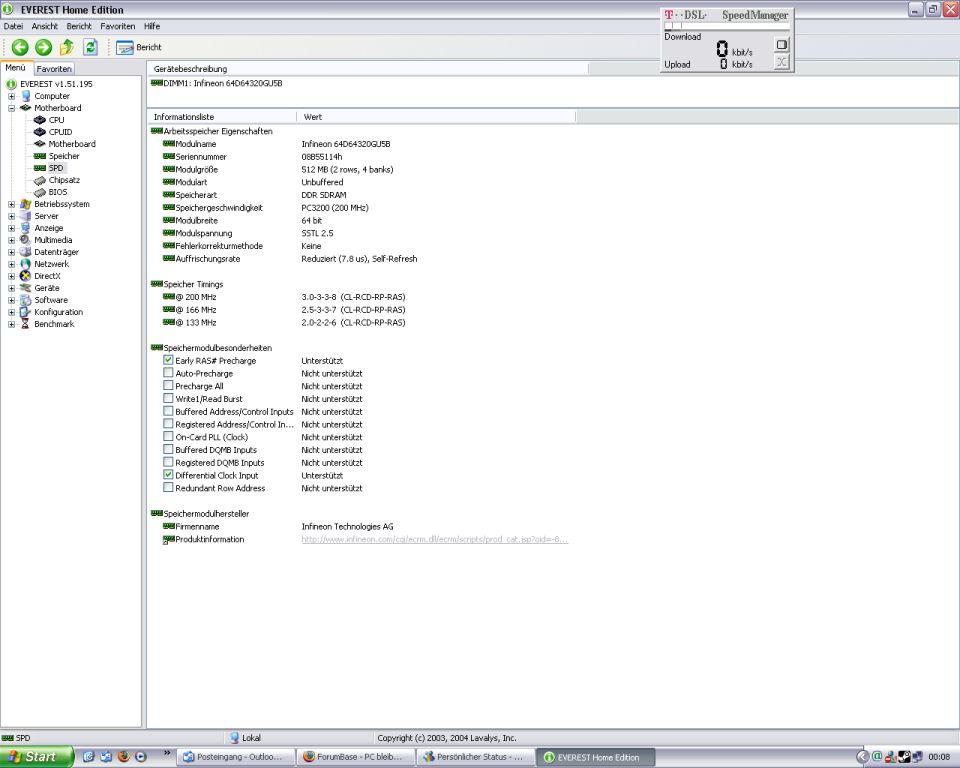Click the Geräte icon in the tree

(26, 288)
